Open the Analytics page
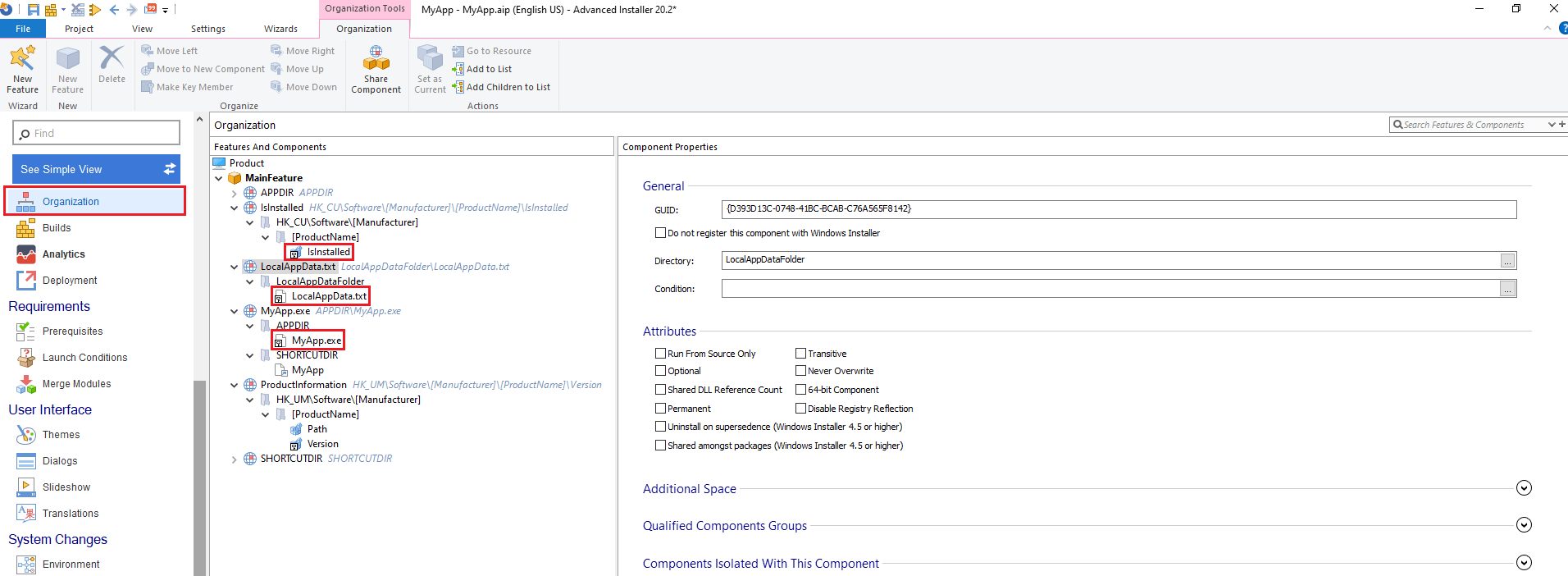This screenshot has width=1568, height=576. click(x=63, y=254)
